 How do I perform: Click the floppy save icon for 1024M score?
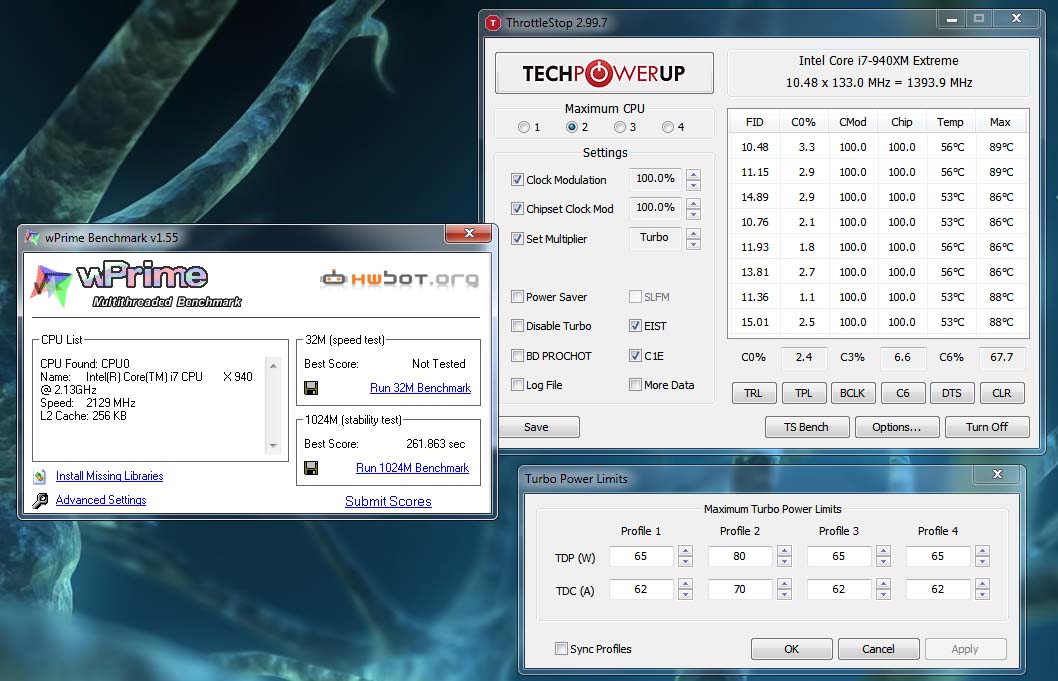pyautogui.click(x=311, y=468)
